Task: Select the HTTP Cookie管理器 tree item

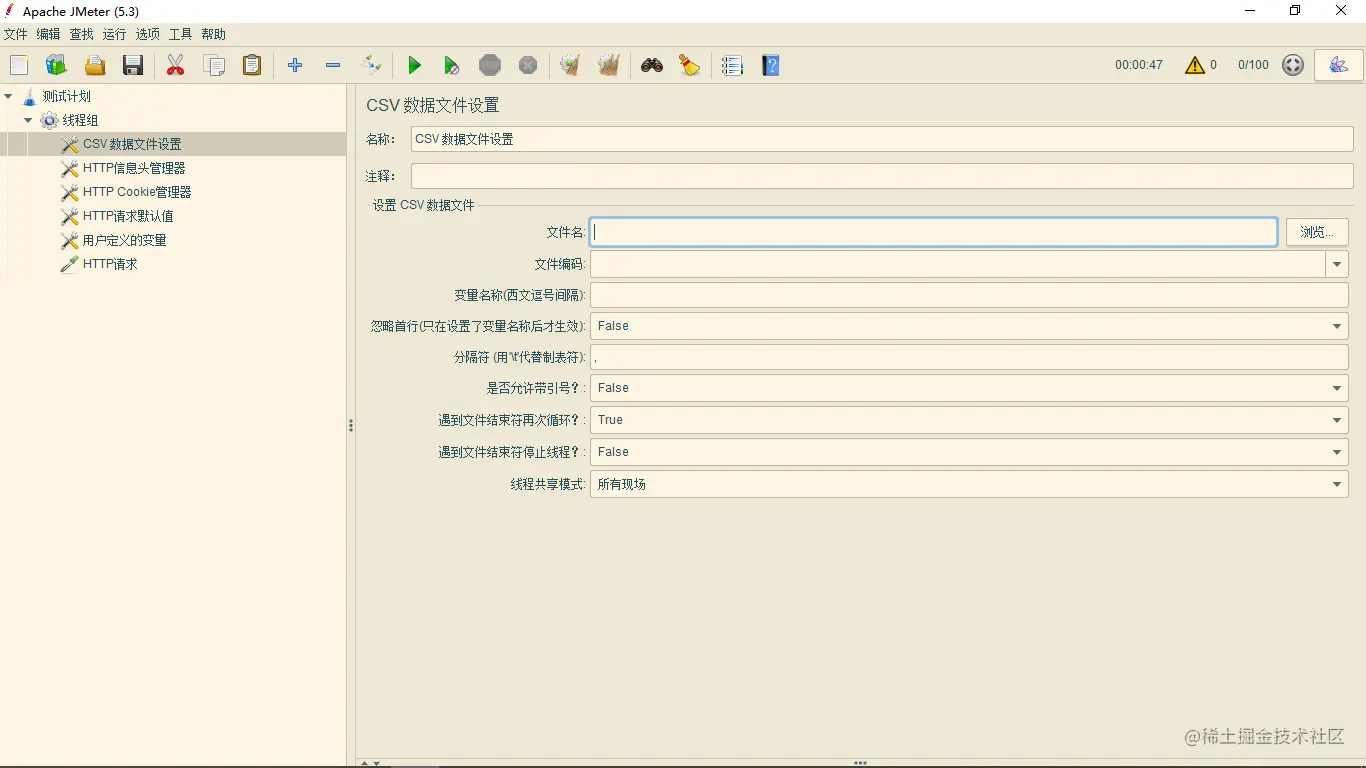Action: pyautogui.click(x=135, y=192)
